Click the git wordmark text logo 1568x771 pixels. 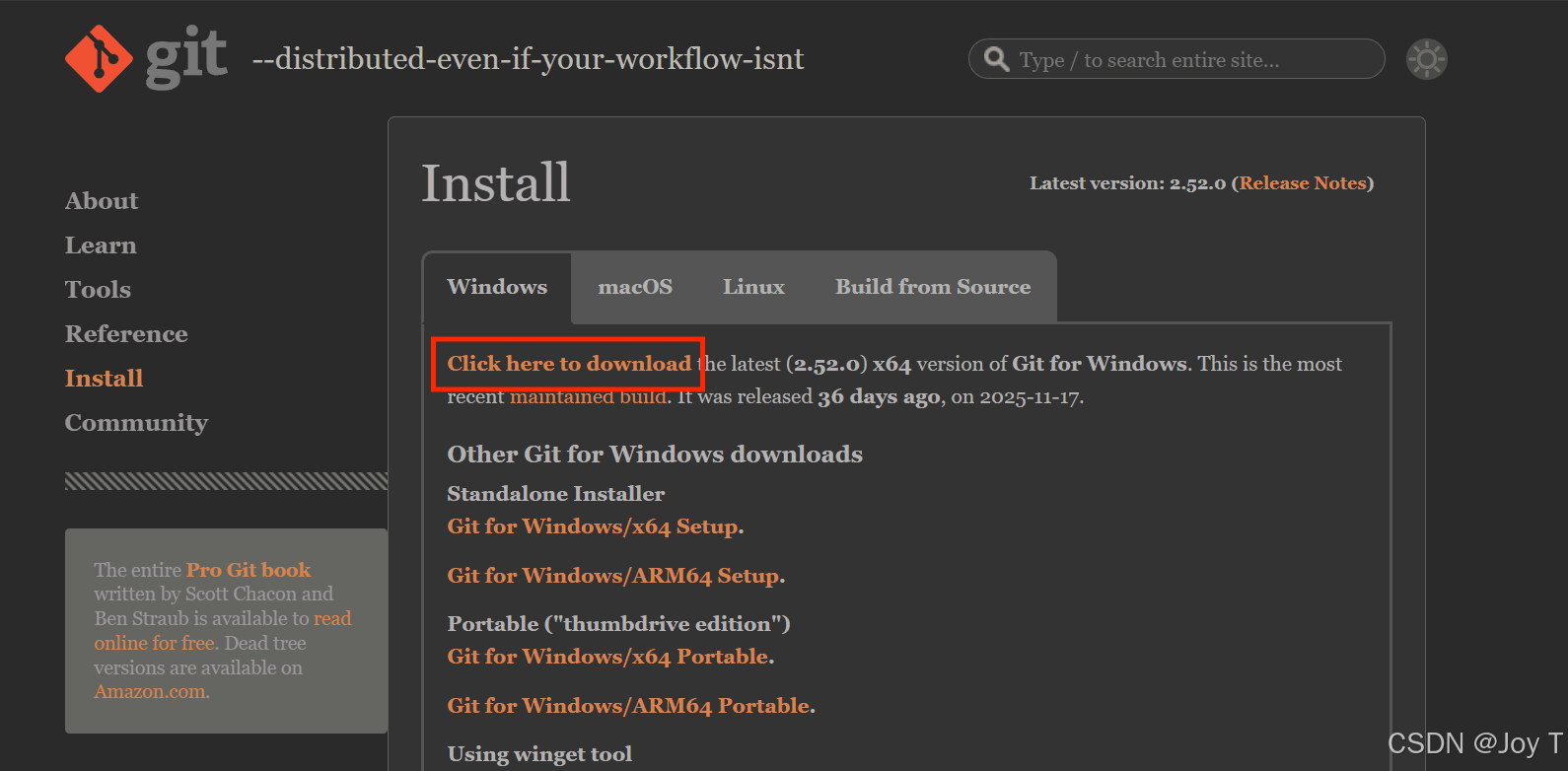pos(186,57)
